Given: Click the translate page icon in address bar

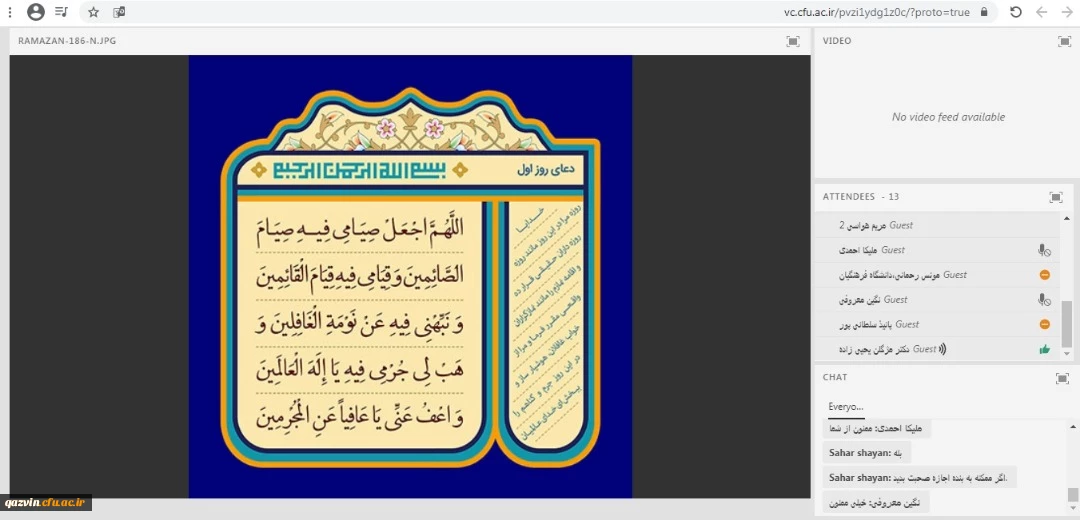Looking at the screenshot, I should click(x=119, y=12).
